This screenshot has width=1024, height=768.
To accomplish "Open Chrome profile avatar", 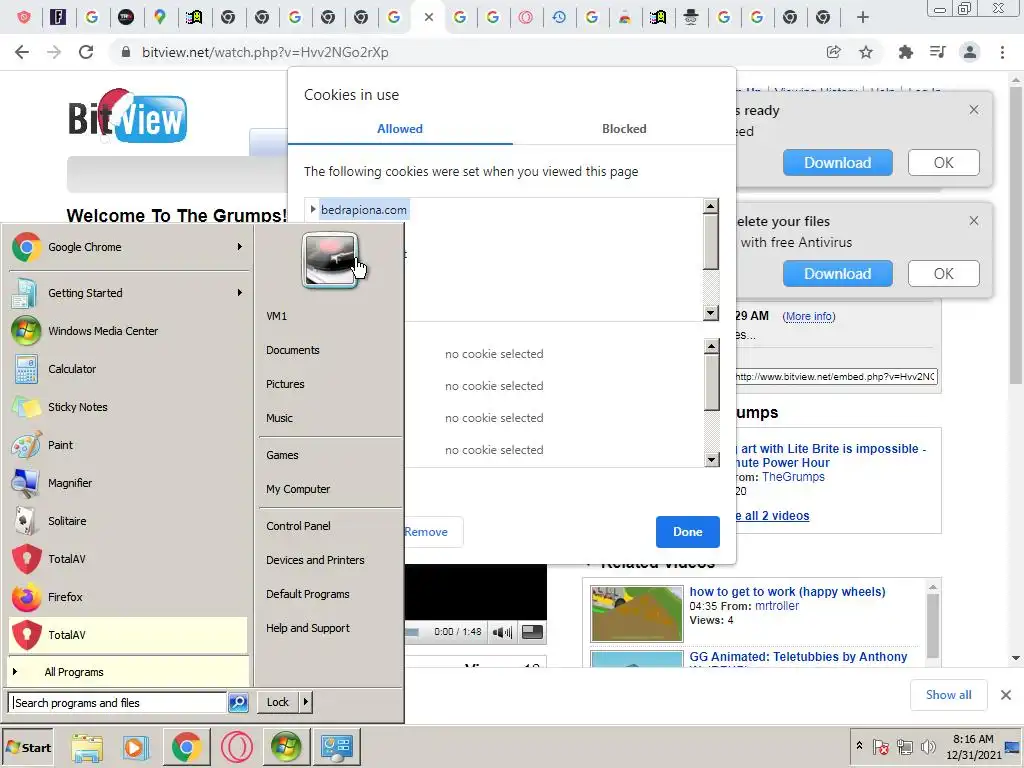I will point(970,52).
